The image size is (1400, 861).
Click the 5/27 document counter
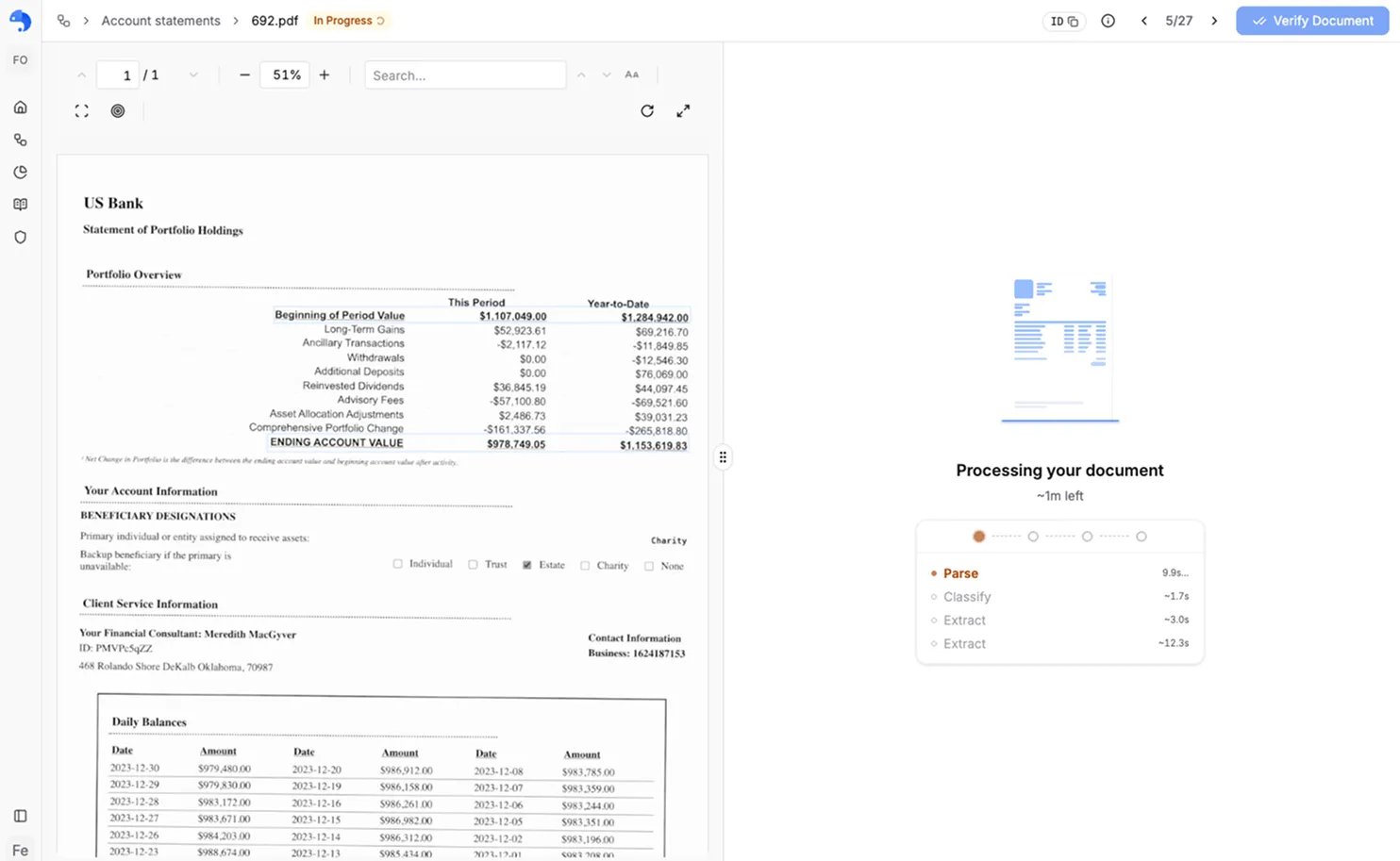1178,21
